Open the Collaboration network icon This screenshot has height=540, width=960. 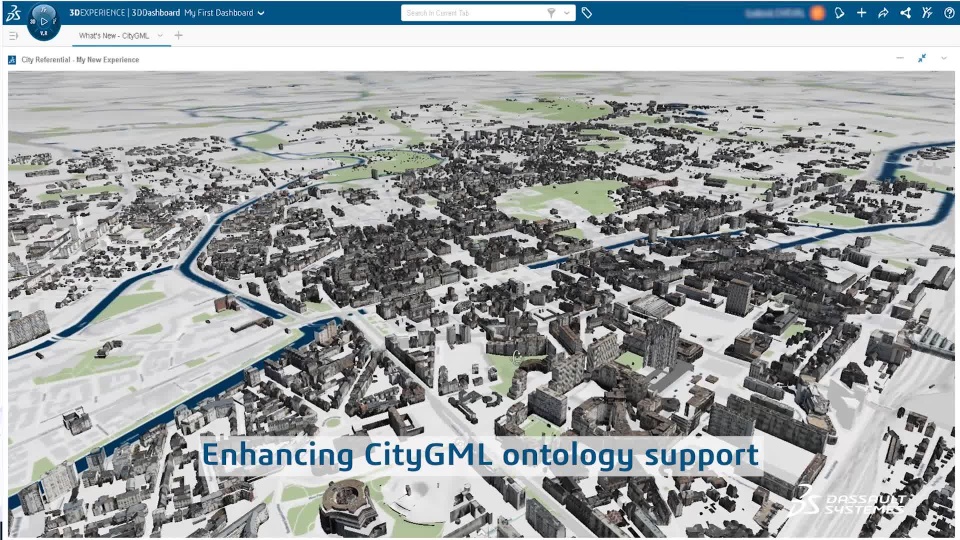click(x=905, y=13)
